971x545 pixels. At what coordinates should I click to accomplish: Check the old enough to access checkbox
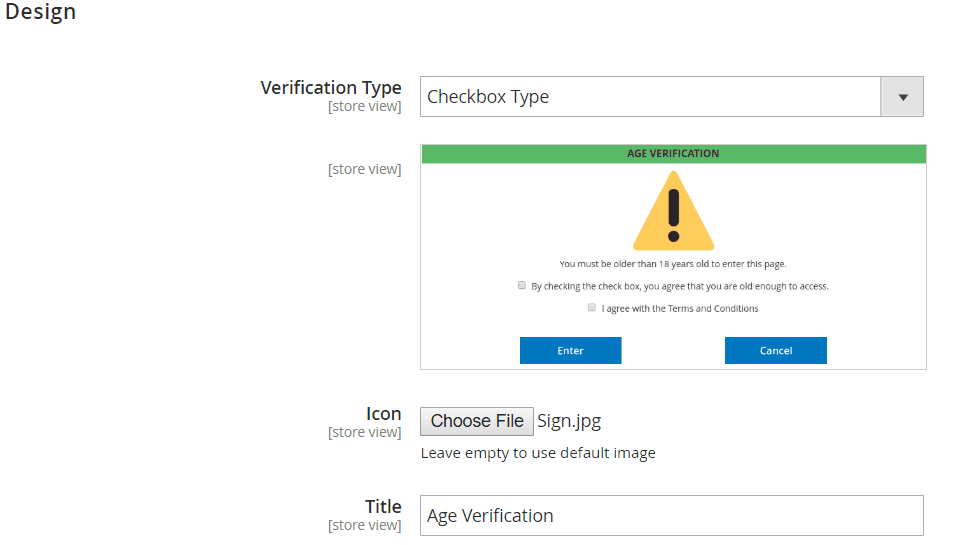[522, 286]
